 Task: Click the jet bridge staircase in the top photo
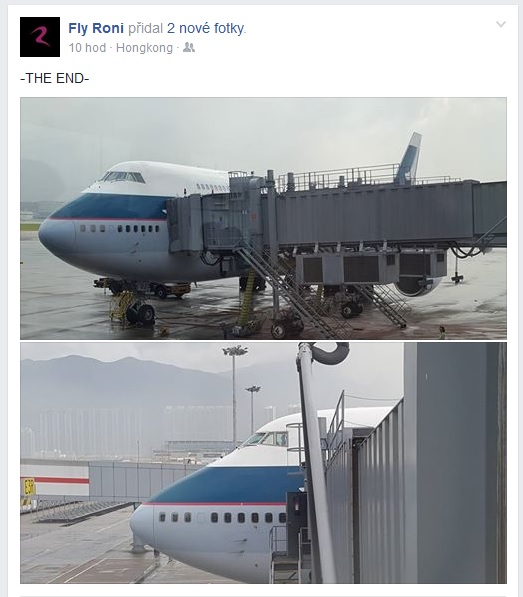pyautogui.click(x=291, y=287)
